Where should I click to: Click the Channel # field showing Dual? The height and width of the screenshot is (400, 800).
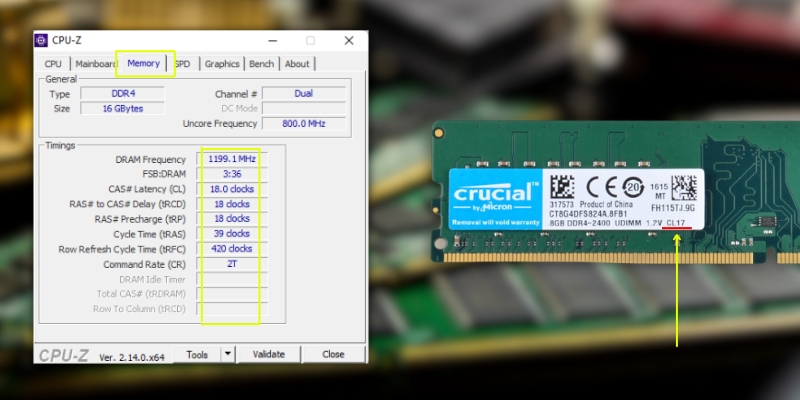click(304, 94)
